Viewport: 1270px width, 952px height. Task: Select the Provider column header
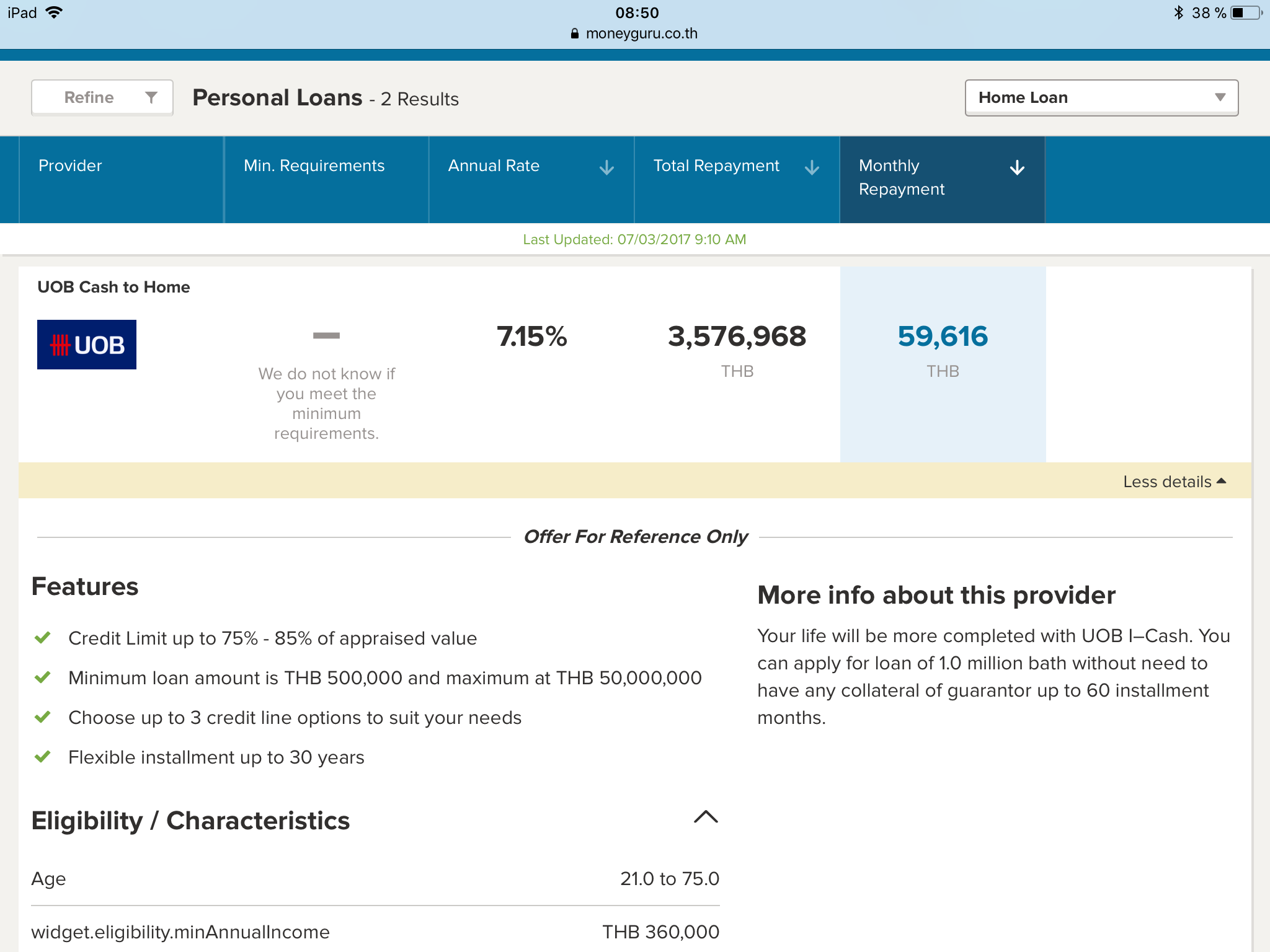[70, 165]
